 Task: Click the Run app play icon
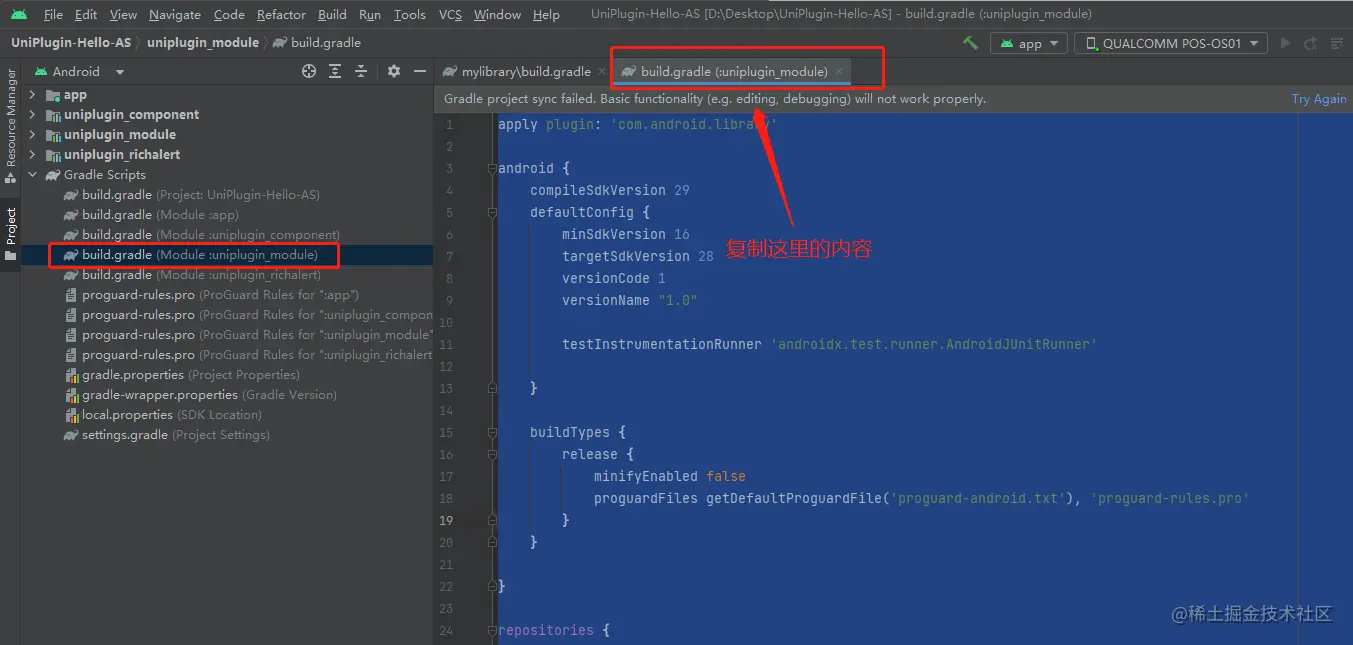click(1286, 43)
